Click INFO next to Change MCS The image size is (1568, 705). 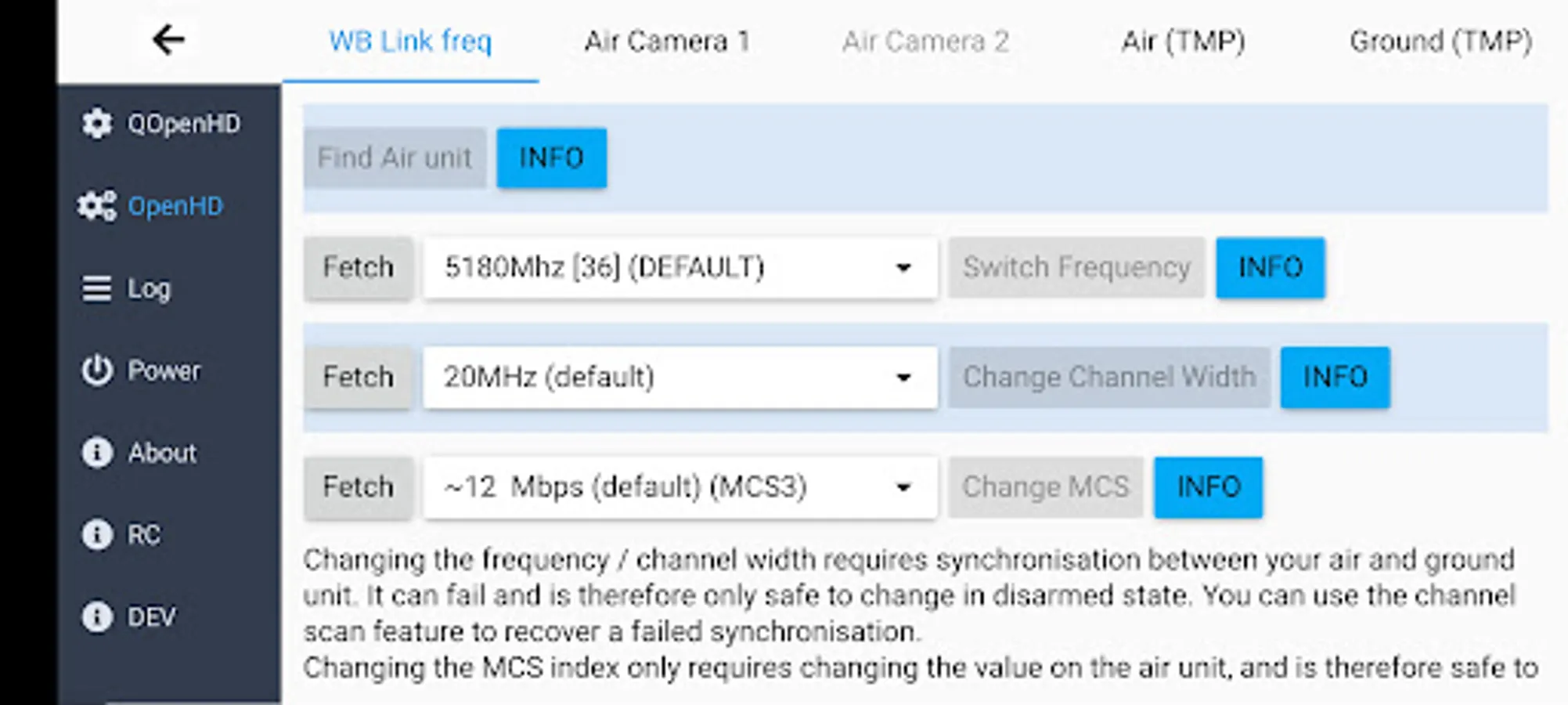pos(1208,487)
